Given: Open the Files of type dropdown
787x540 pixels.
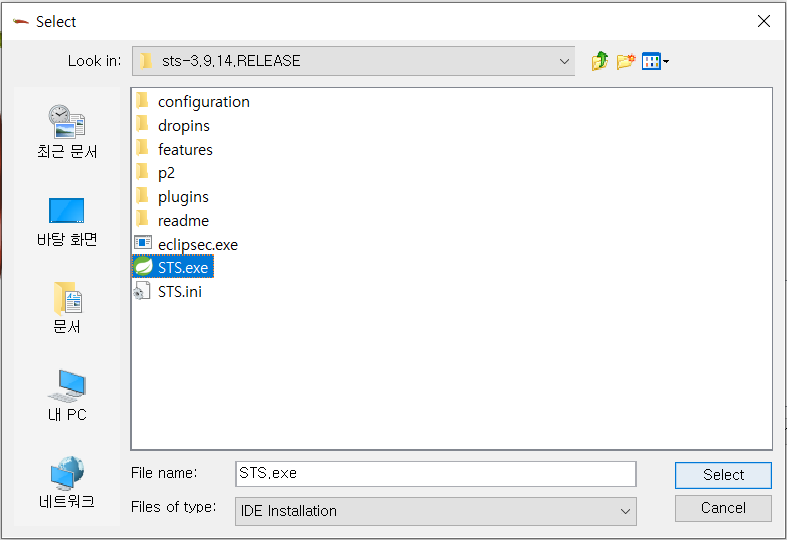Looking at the screenshot, I should (436, 511).
